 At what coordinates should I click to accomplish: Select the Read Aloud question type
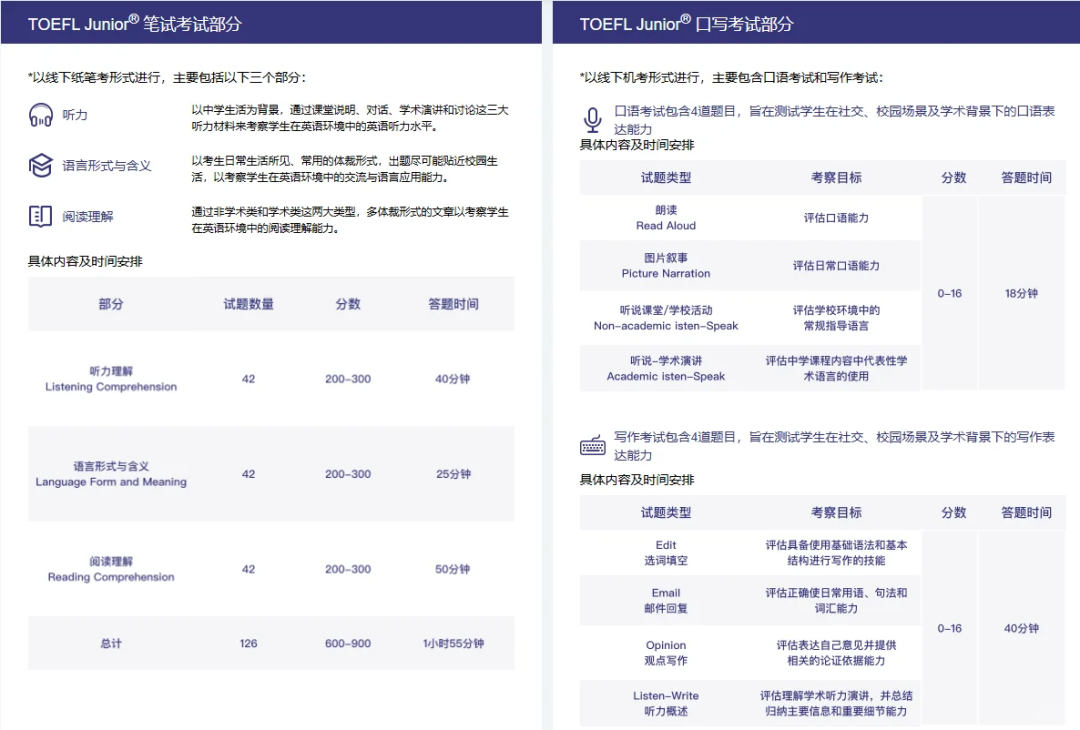tap(666, 218)
